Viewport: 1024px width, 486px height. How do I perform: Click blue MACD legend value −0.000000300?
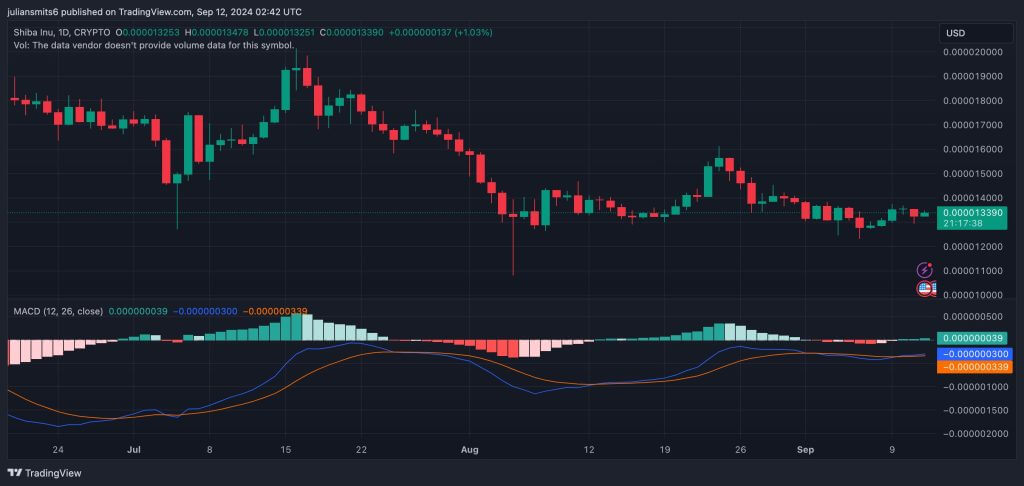205,312
